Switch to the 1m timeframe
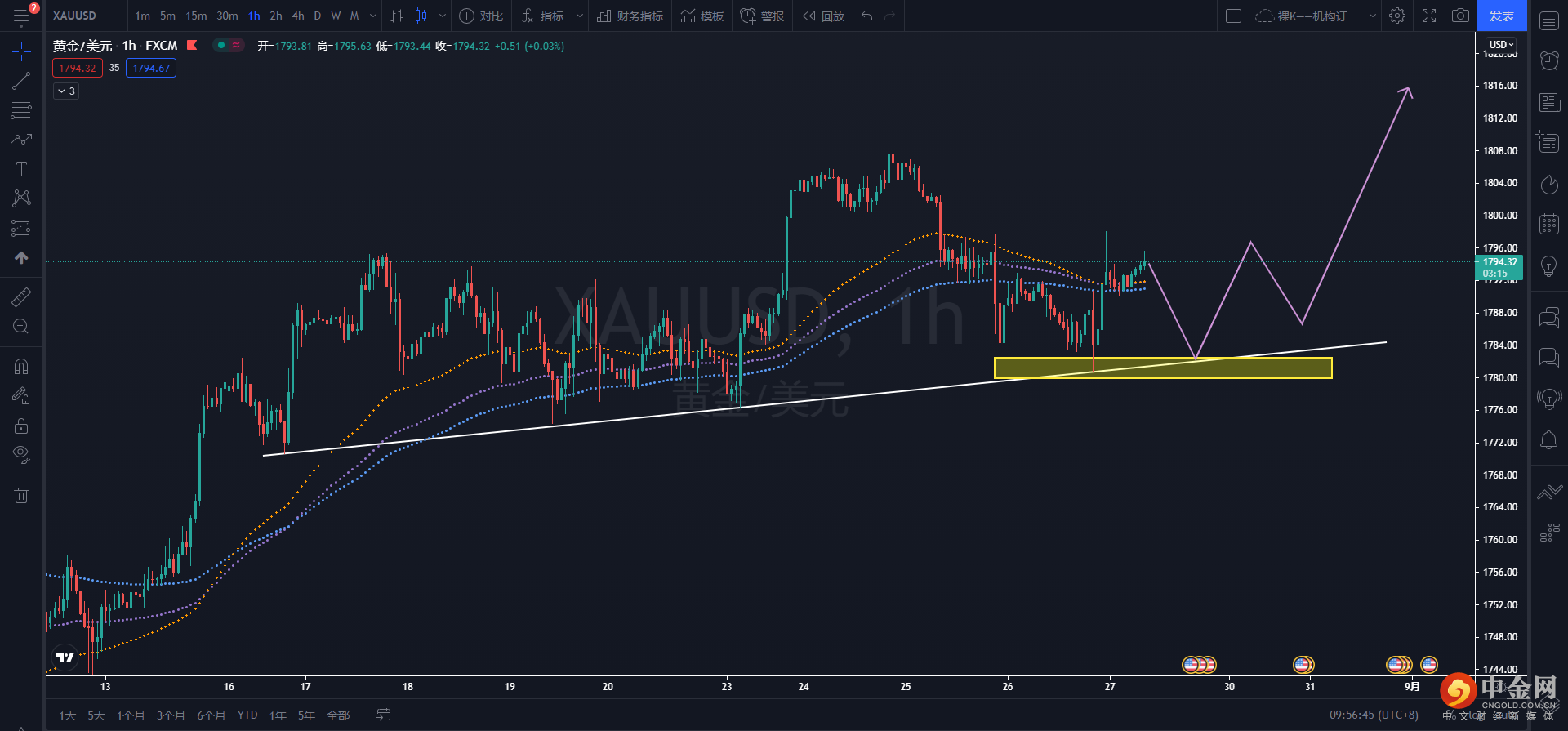1568x731 pixels. click(x=143, y=16)
